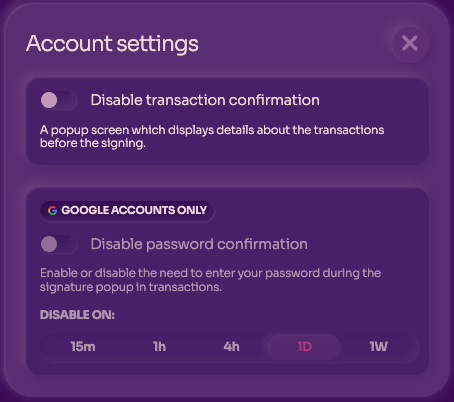Viewport: 454px width, 402px height.
Task: Set password disable period to one week
Action: point(378,347)
